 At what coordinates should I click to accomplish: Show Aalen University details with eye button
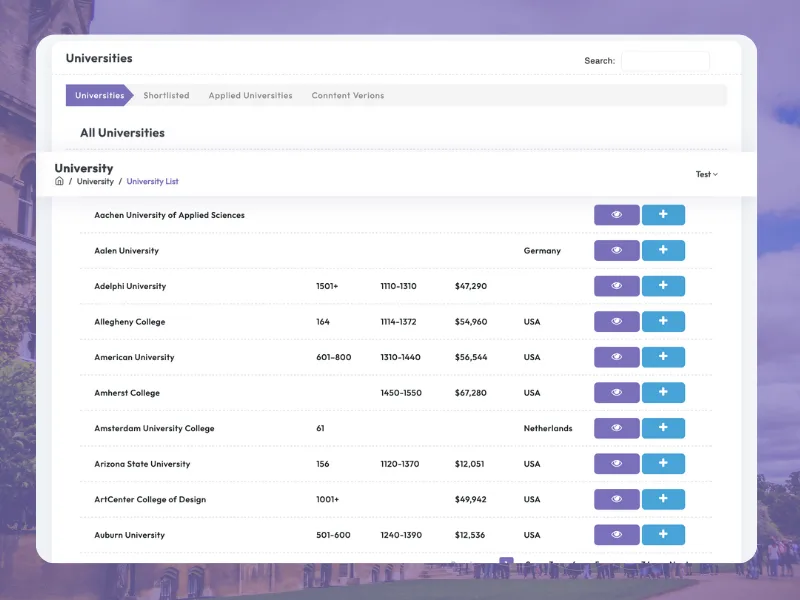616,251
